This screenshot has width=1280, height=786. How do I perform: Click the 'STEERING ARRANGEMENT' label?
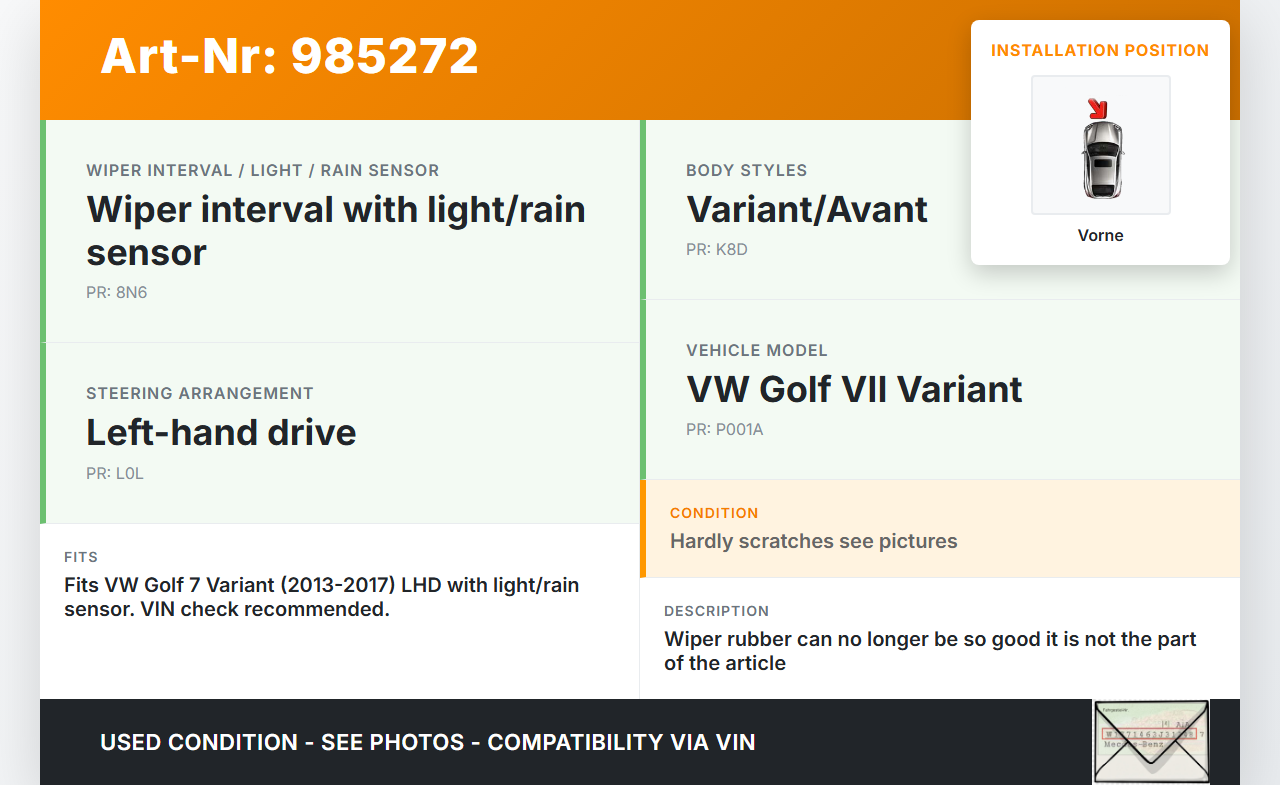pos(200,394)
